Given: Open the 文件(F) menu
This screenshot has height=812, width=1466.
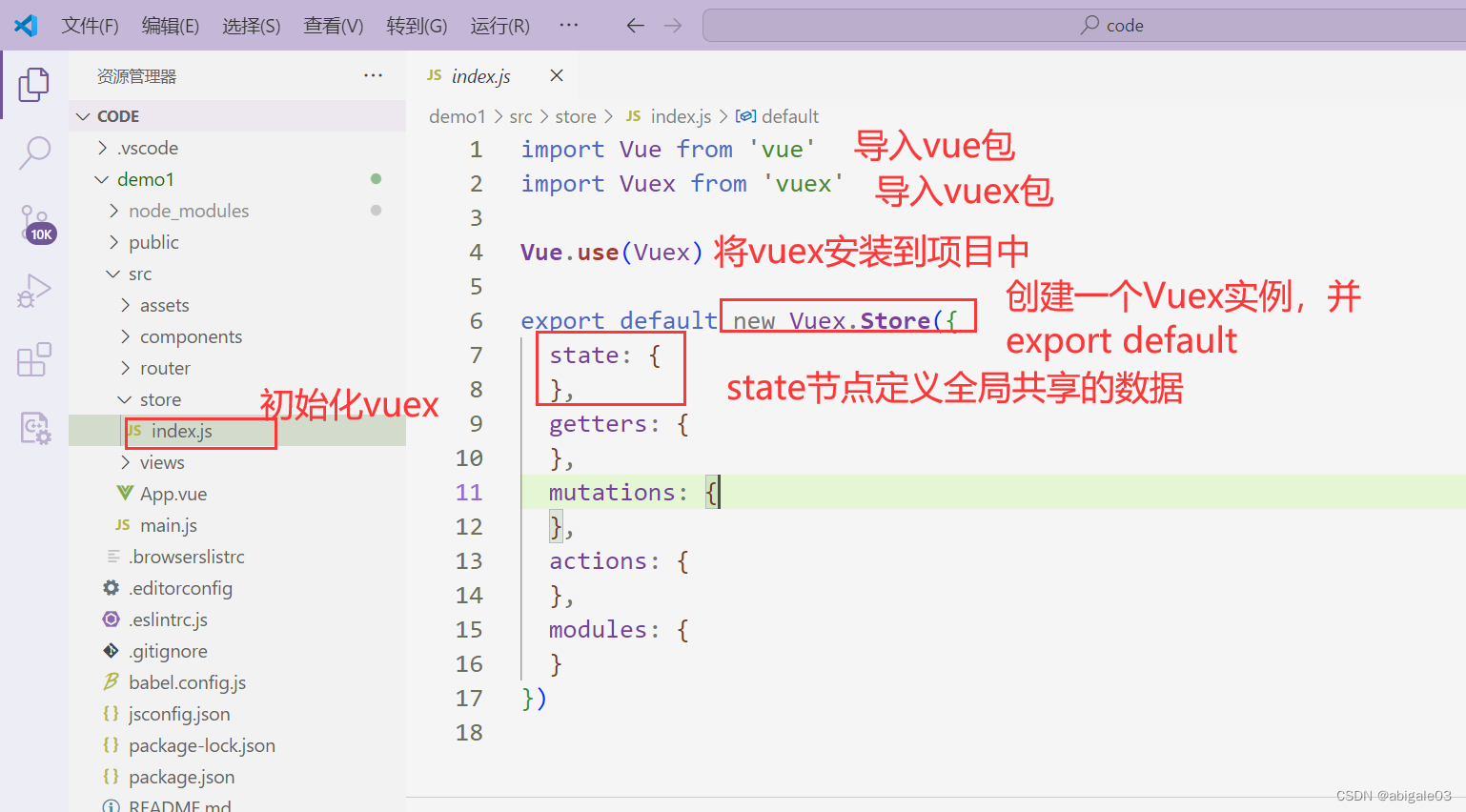Looking at the screenshot, I should click(x=90, y=26).
